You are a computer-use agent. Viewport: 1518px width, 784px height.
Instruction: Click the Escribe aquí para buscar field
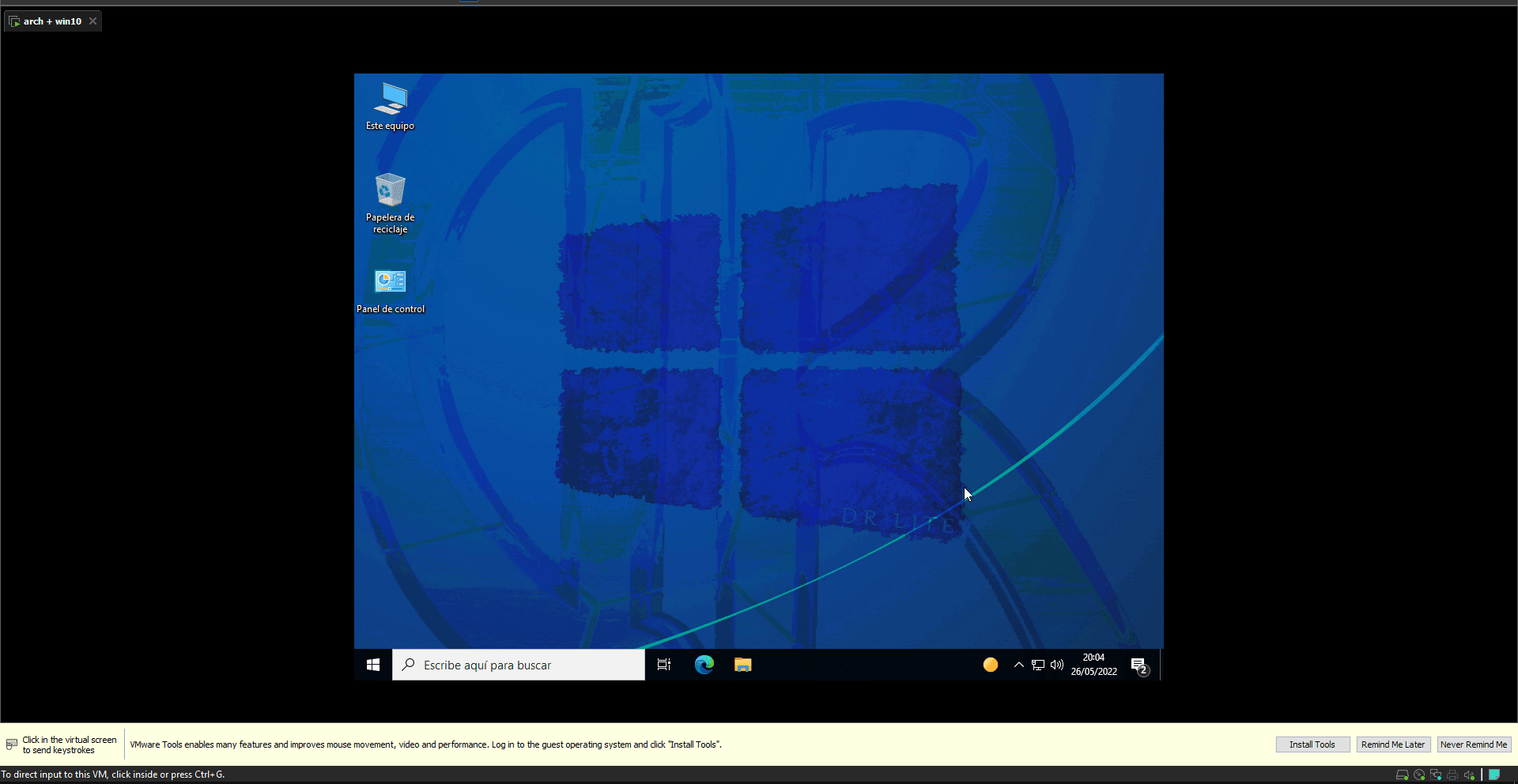click(x=519, y=665)
